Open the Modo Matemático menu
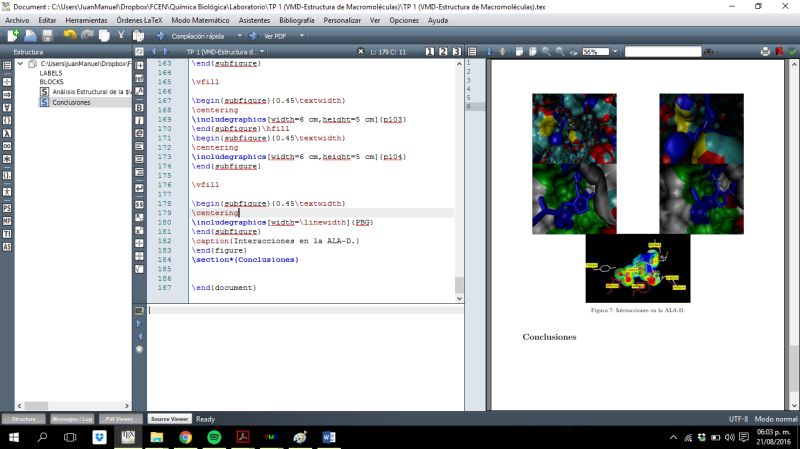This screenshot has height=449, width=800. click(x=200, y=20)
